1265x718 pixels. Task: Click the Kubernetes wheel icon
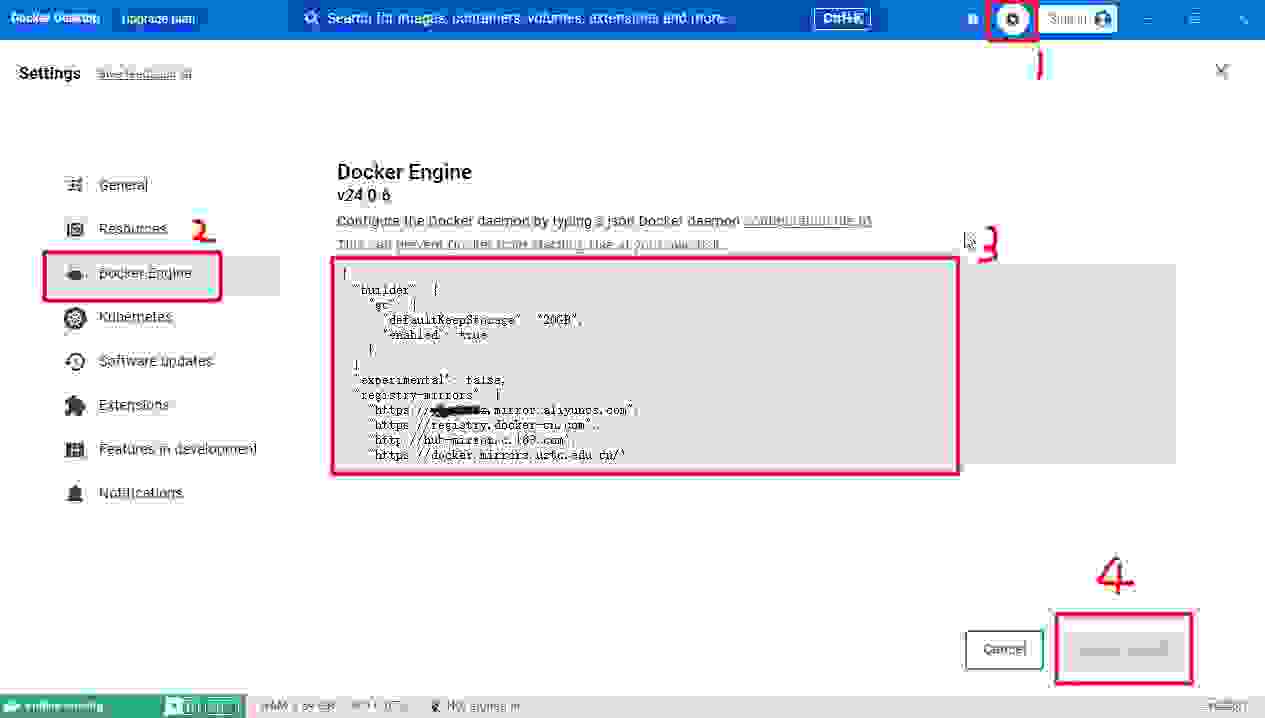tap(75, 318)
